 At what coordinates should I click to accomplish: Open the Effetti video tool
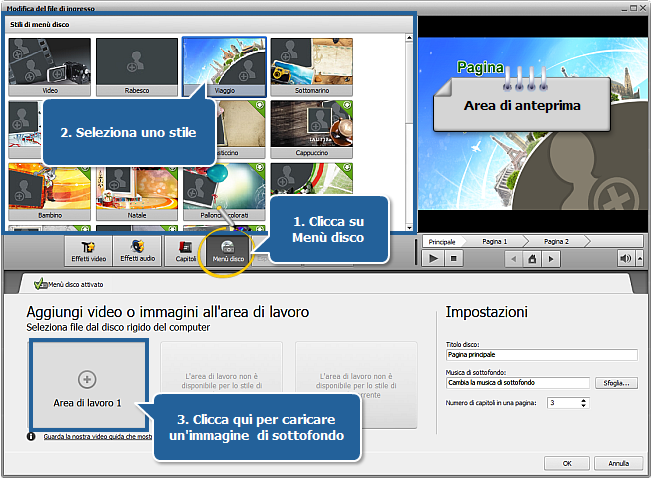click(88, 251)
